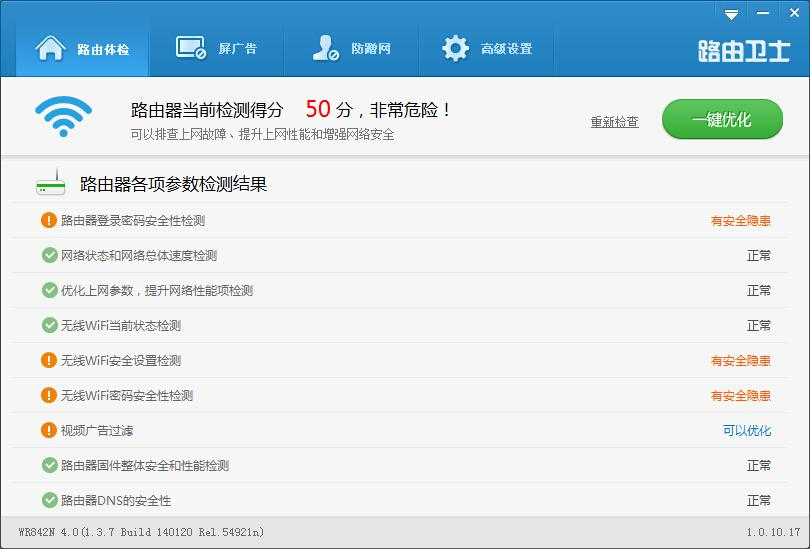Click green check icon for 路由器固件整体安全和性能检测
The height and width of the screenshot is (549, 810).
tap(50, 465)
